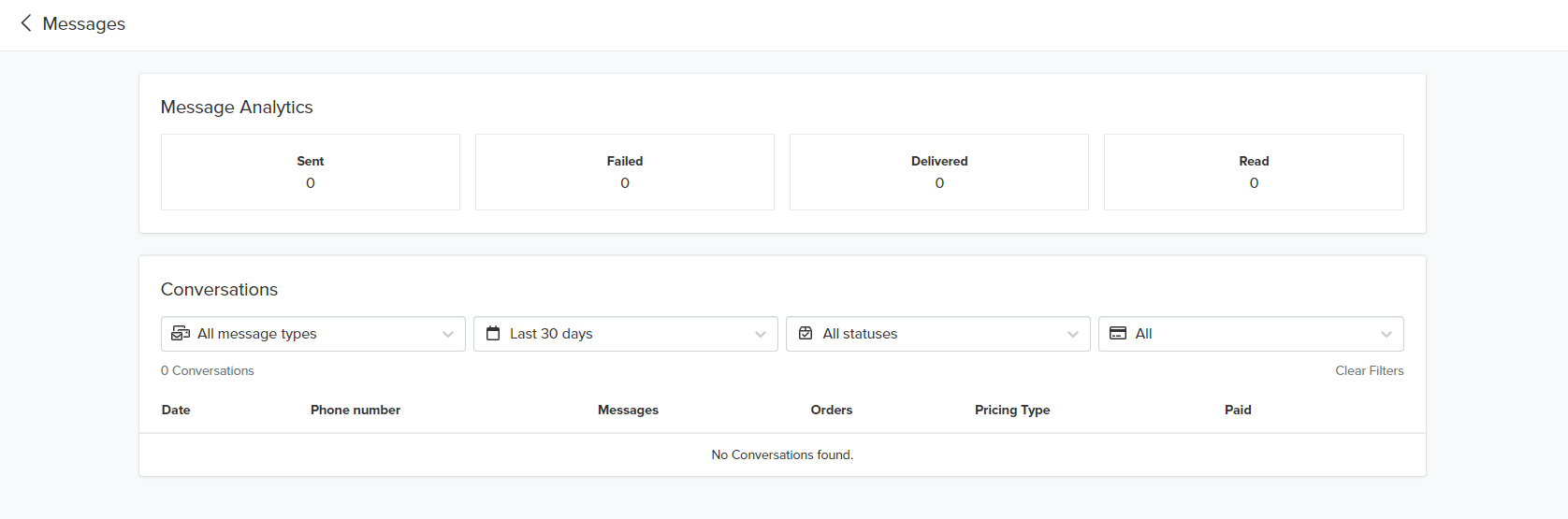Open the rightmost All dropdown chevron
Viewport: 1568px width, 519px height.
click(x=1387, y=335)
